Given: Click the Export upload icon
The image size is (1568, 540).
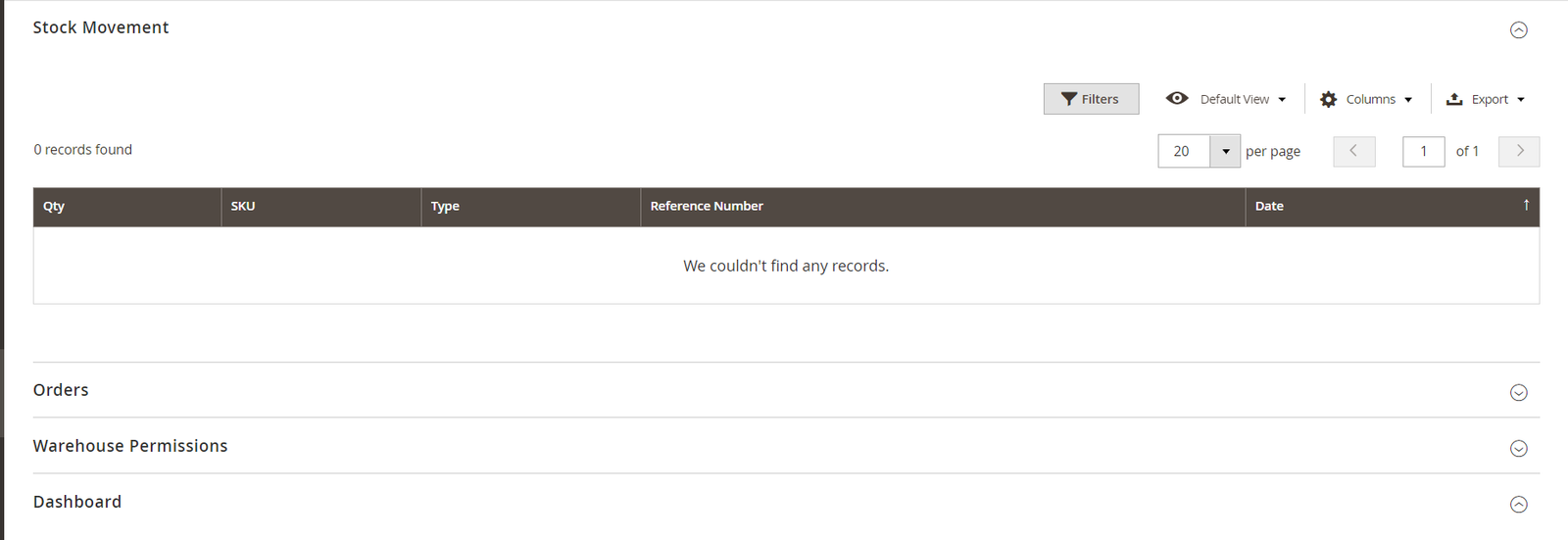Looking at the screenshot, I should tap(1454, 99).
